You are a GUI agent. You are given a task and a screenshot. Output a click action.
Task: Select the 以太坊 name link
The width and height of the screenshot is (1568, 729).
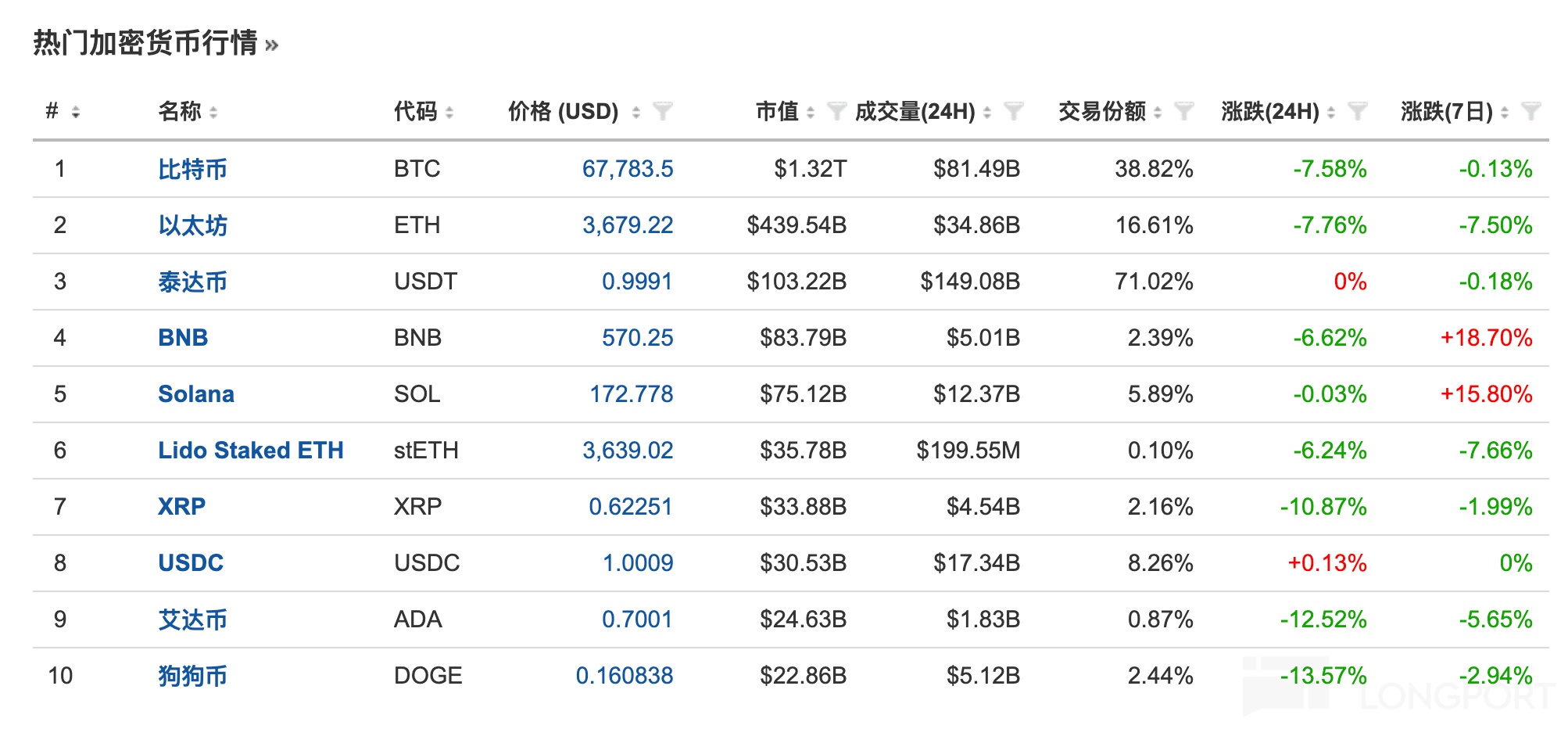(x=192, y=225)
